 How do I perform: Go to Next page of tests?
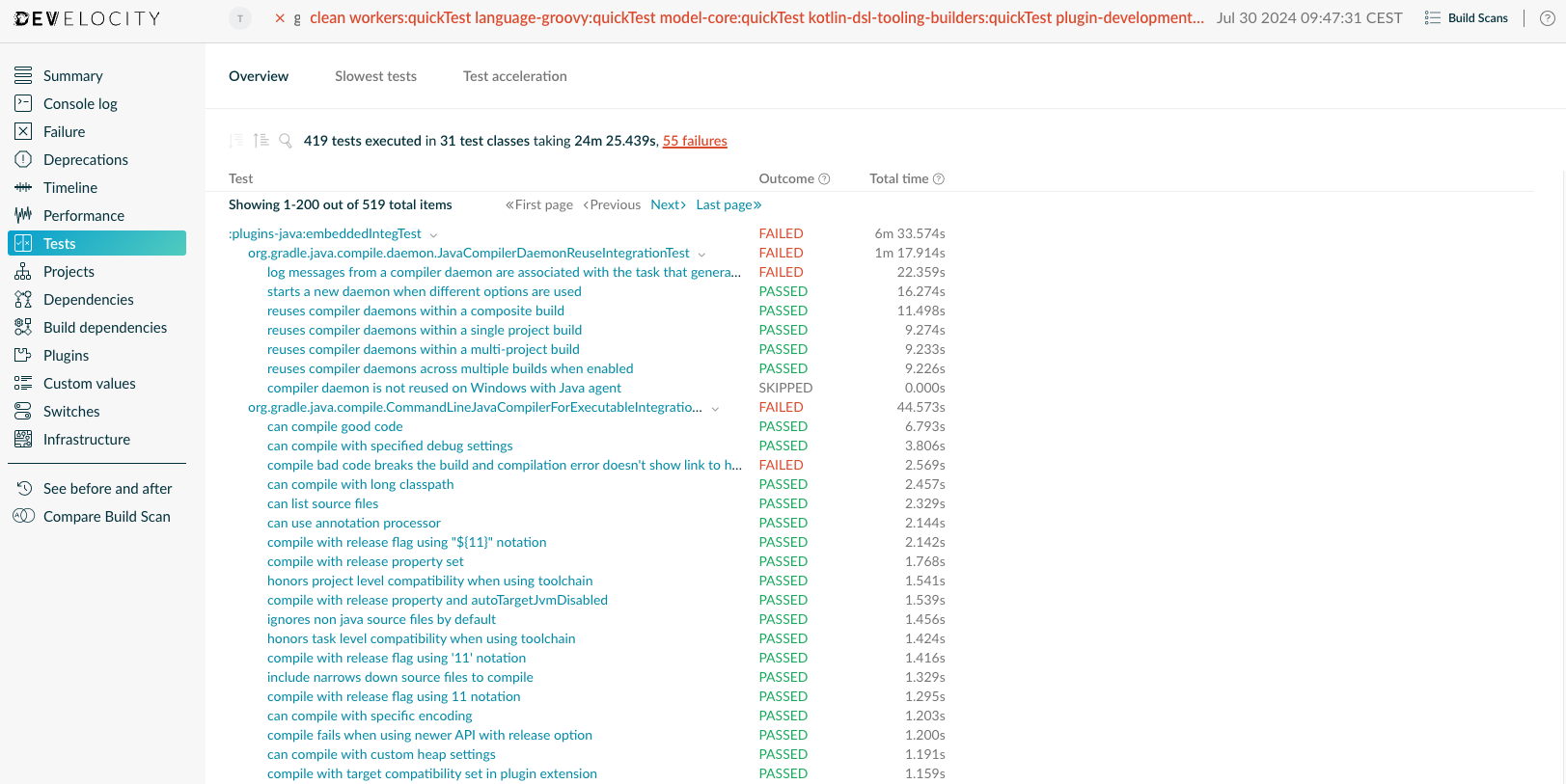(668, 204)
